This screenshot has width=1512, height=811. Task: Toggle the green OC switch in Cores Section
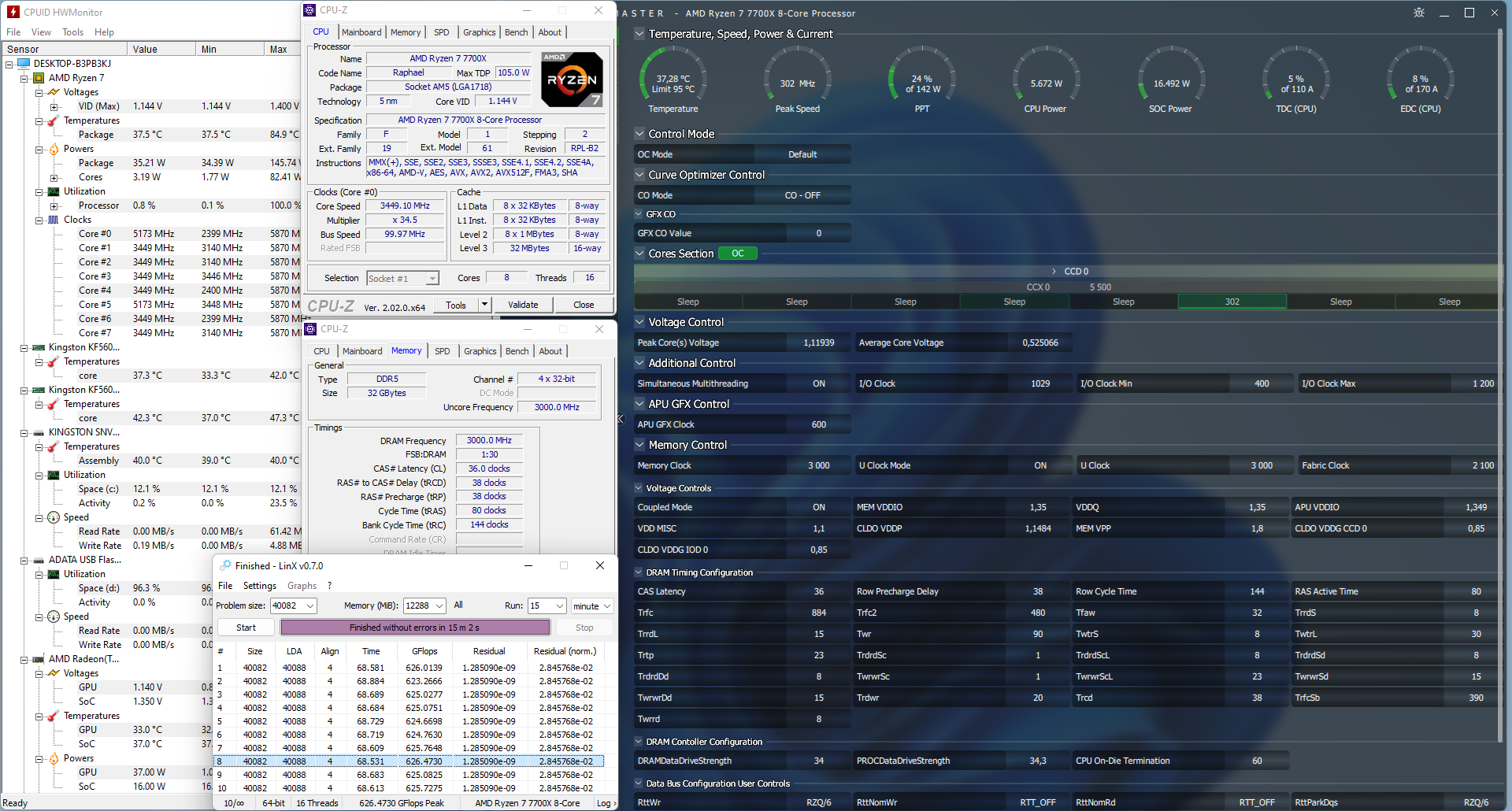tap(738, 254)
